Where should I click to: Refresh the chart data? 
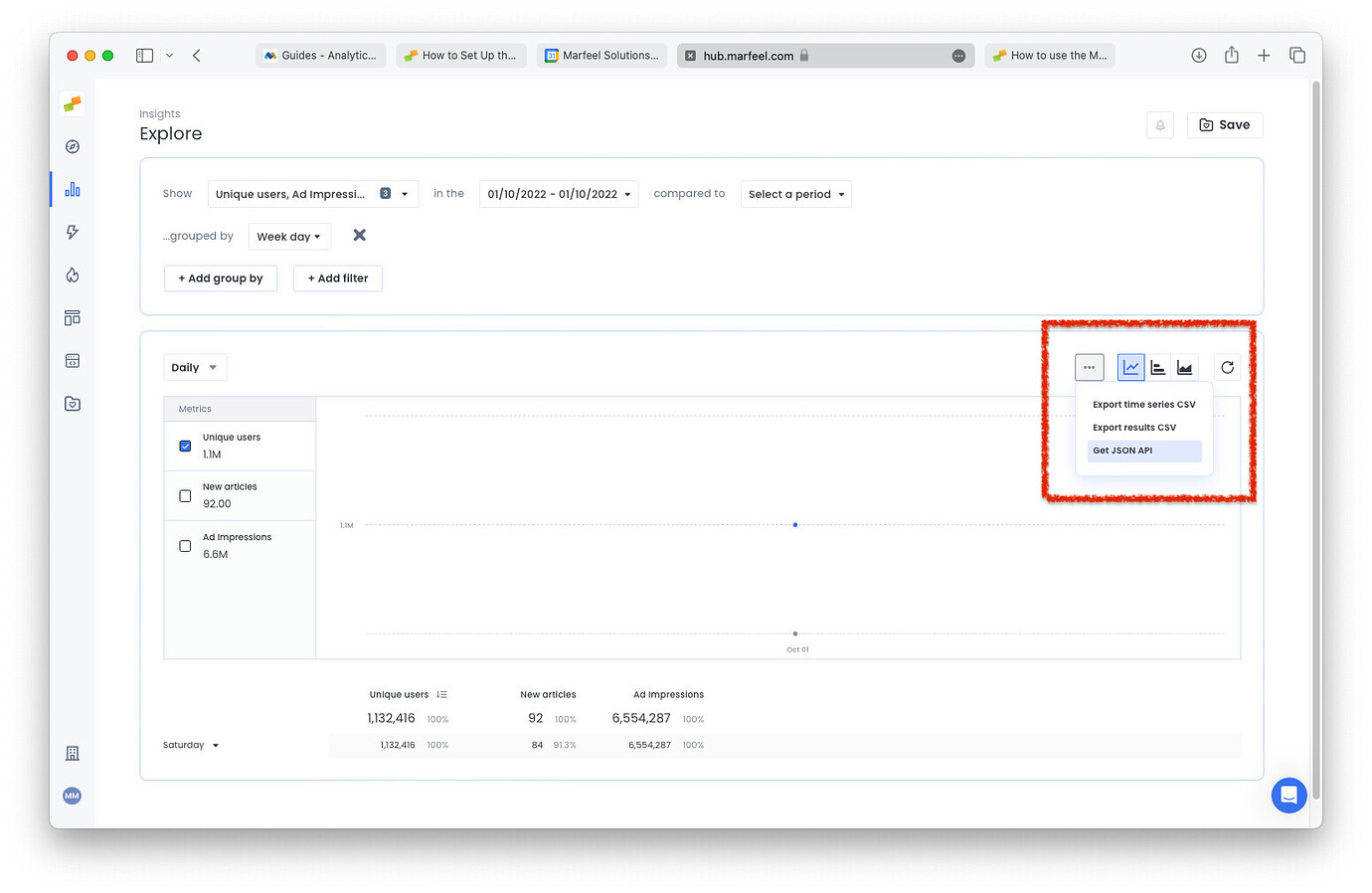click(x=1227, y=367)
